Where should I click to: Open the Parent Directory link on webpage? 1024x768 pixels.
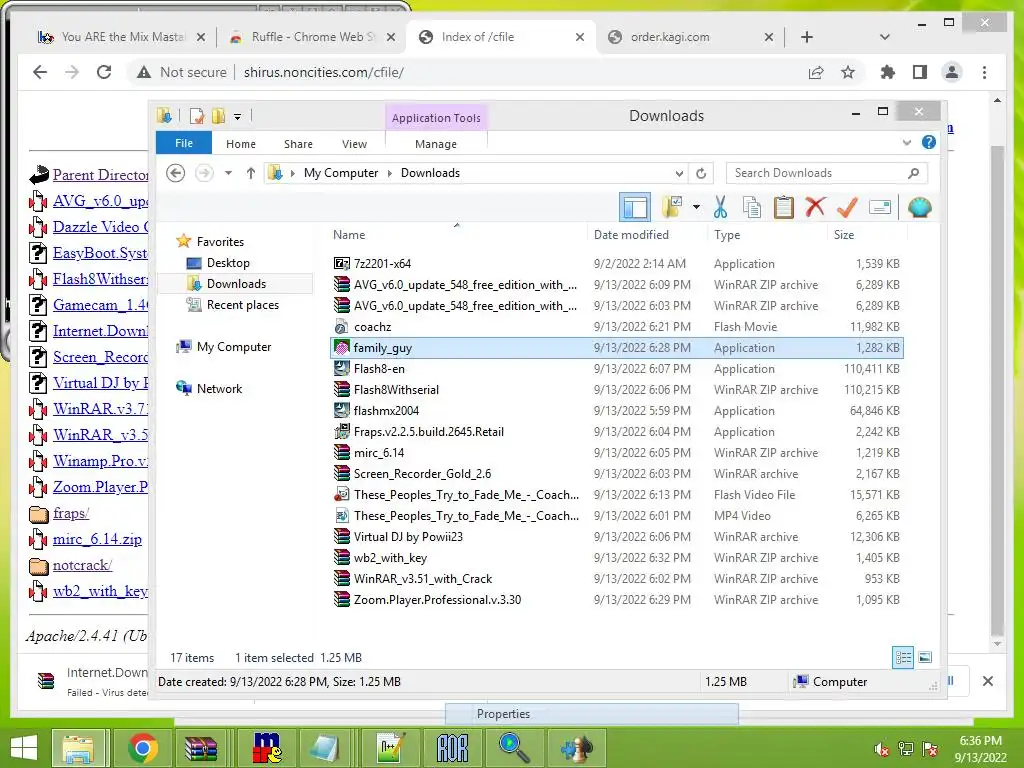[100, 175]
